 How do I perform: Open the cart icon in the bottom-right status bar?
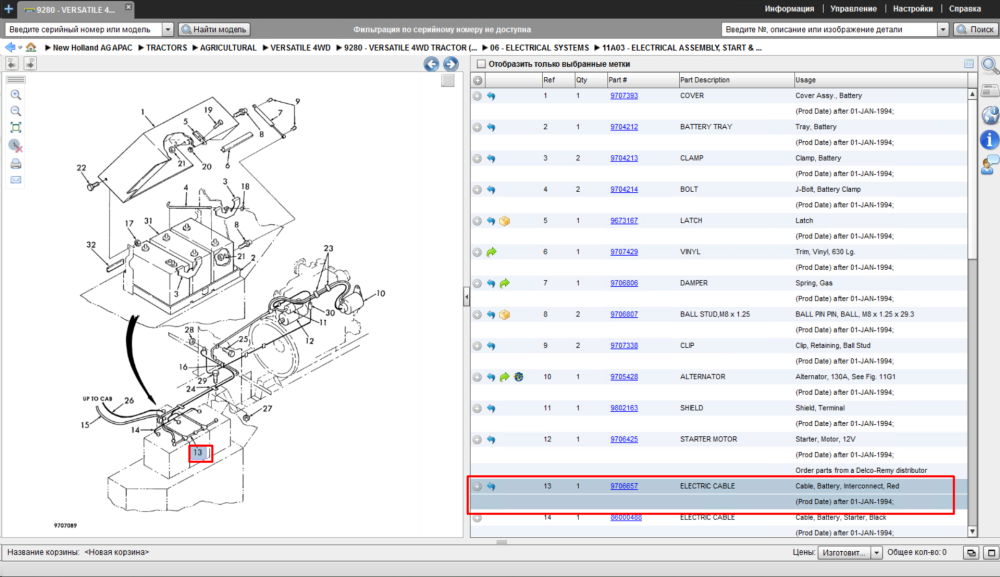[971, 553]
